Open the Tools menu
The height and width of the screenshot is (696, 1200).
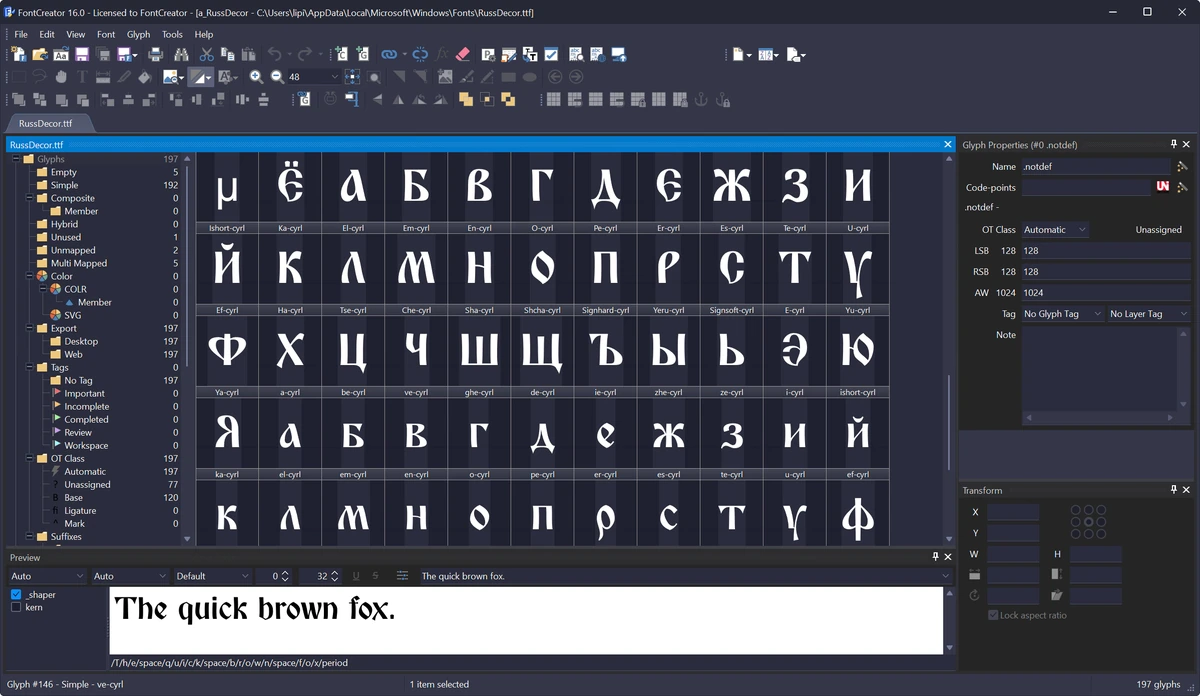[172, 34]
